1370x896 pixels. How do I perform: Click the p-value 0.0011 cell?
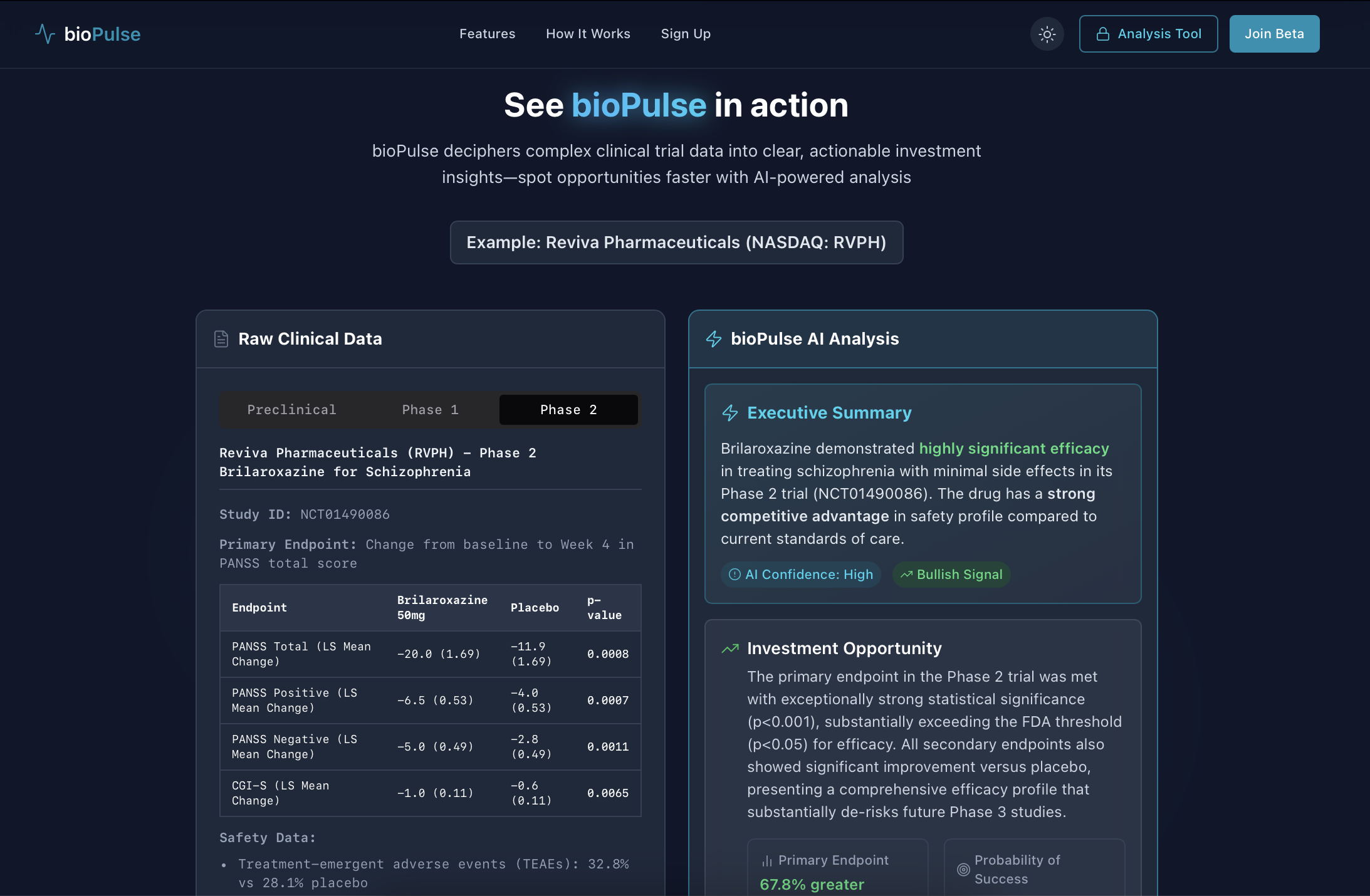[x=608, y=747]
